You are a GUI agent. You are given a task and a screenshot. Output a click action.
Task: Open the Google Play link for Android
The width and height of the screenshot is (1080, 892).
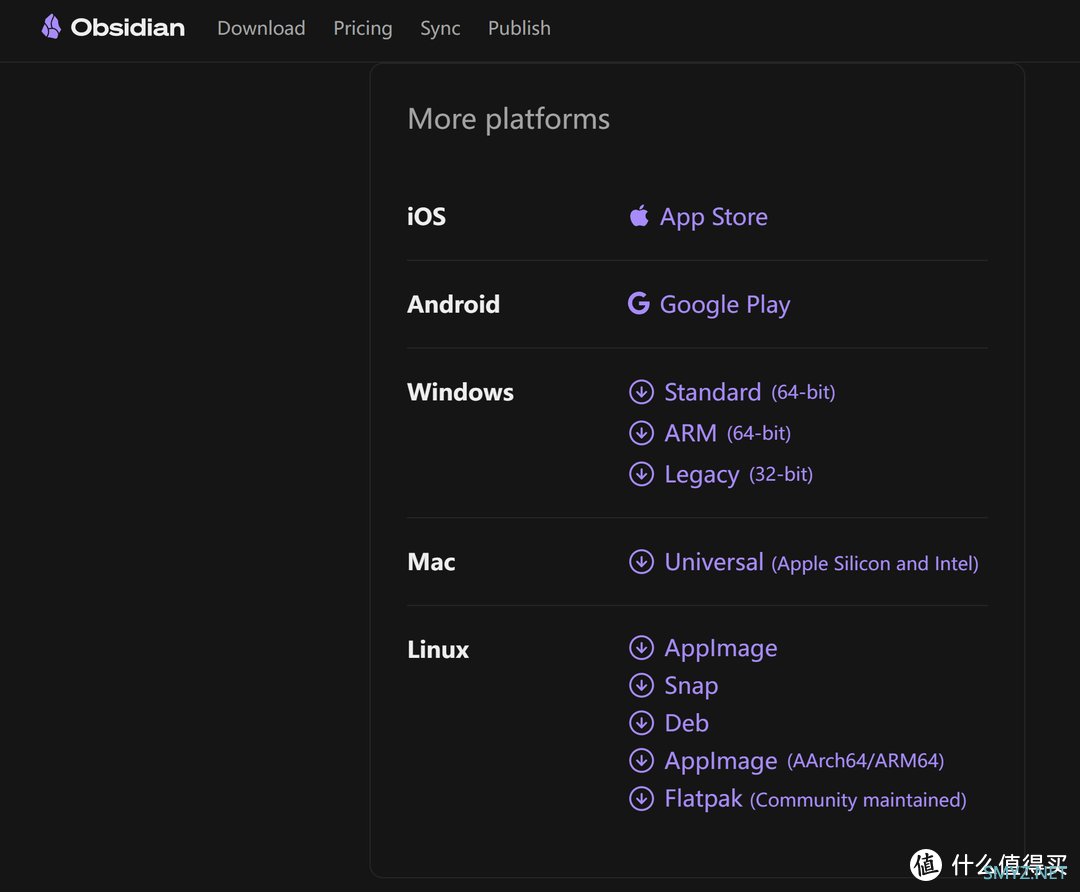pos(725,304)
